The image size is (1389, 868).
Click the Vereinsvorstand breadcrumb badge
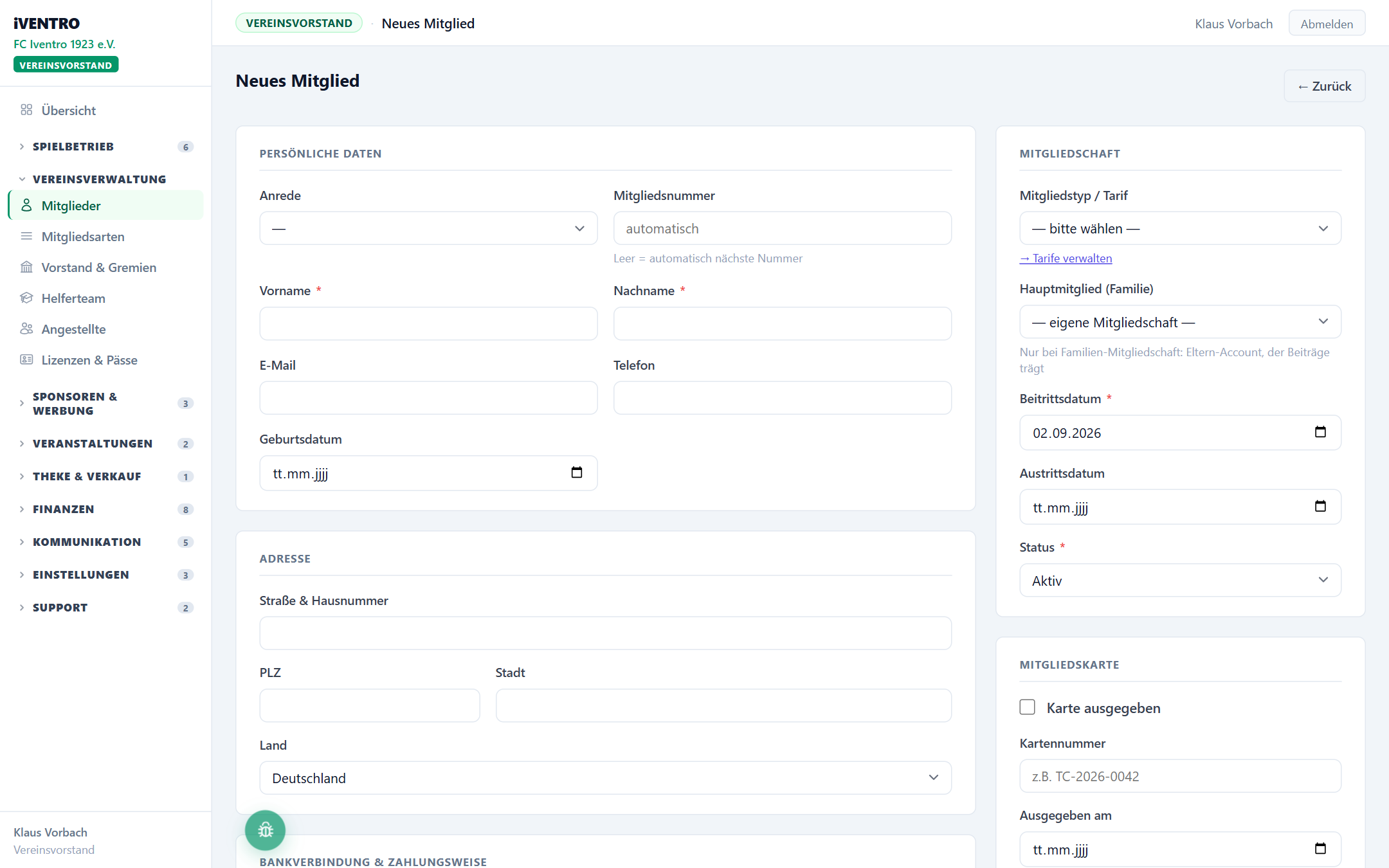(299, 23)
